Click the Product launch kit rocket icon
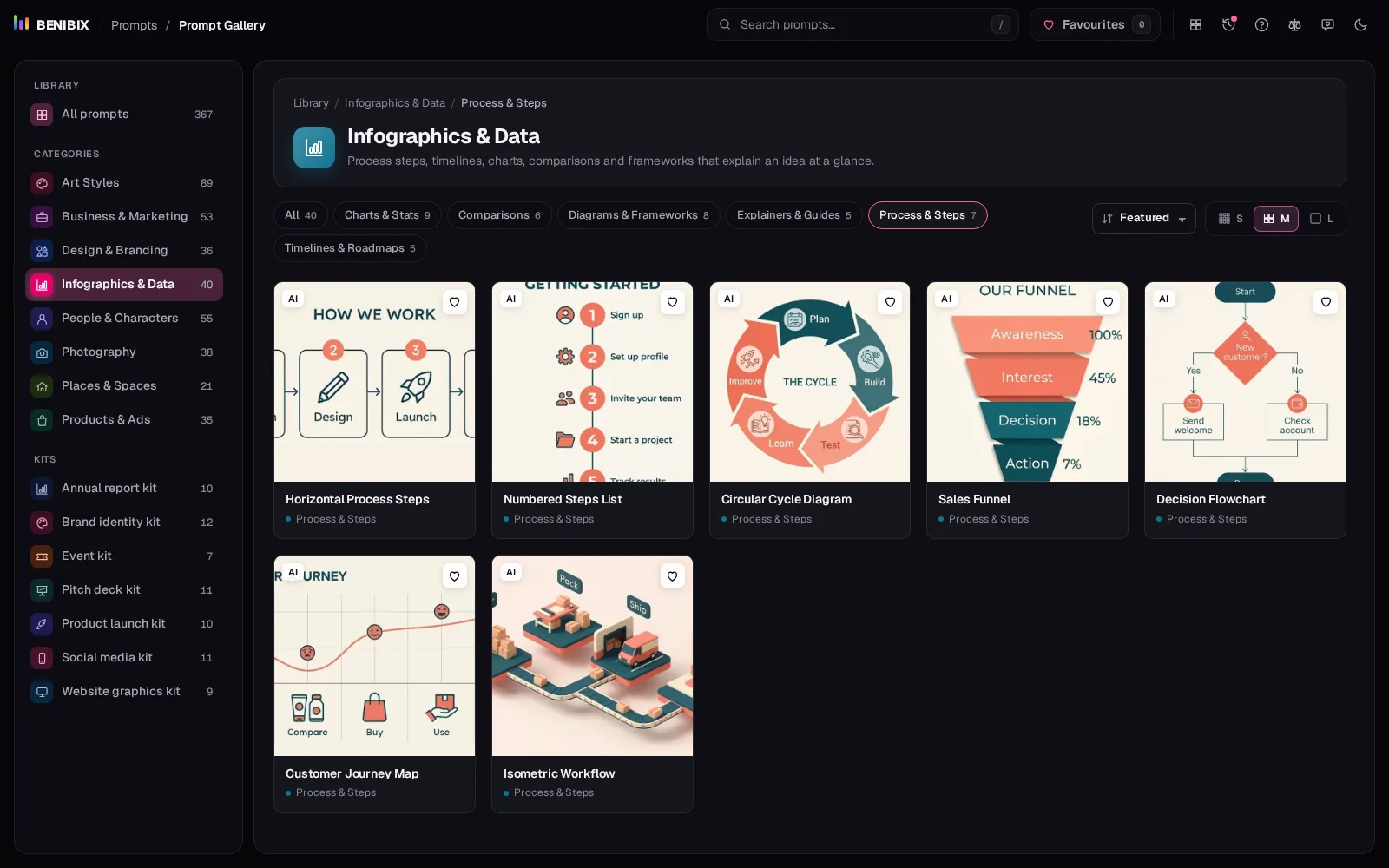The image size is (1389, 868). click(x=42, y=624)
